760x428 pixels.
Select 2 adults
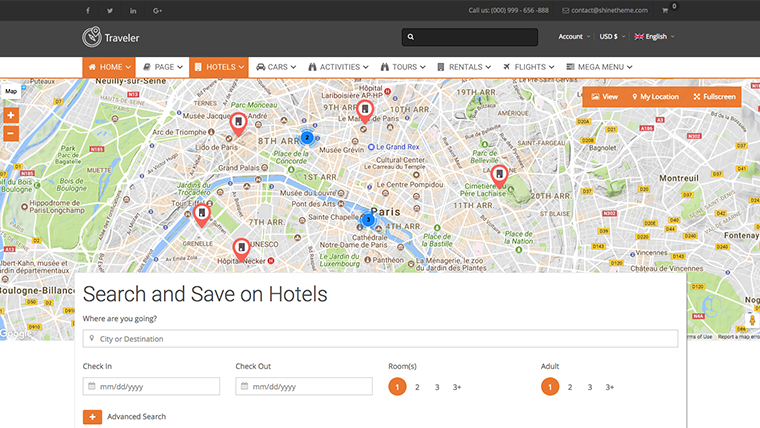click(x=570, y=387)
